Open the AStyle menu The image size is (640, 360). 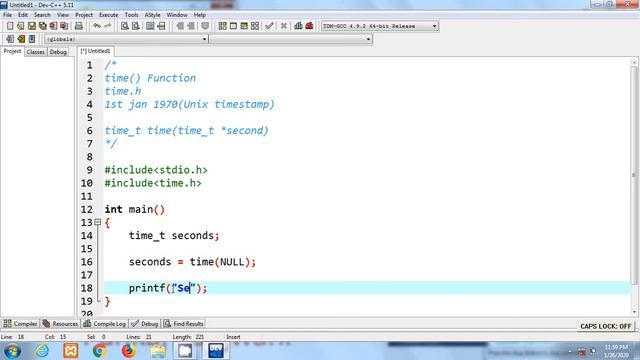click(152, 15)
